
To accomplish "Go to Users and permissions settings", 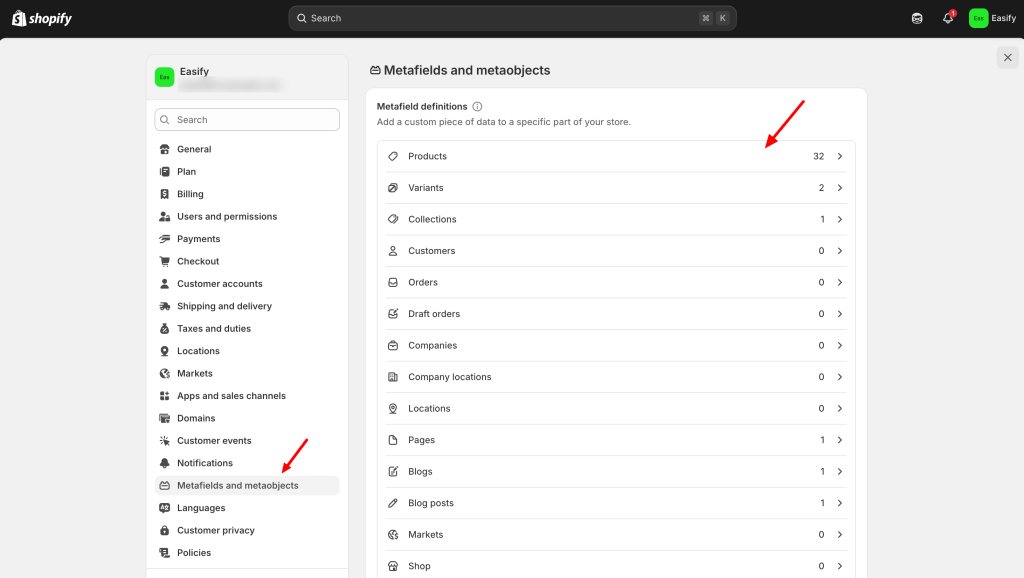I will tap(227, 217).
